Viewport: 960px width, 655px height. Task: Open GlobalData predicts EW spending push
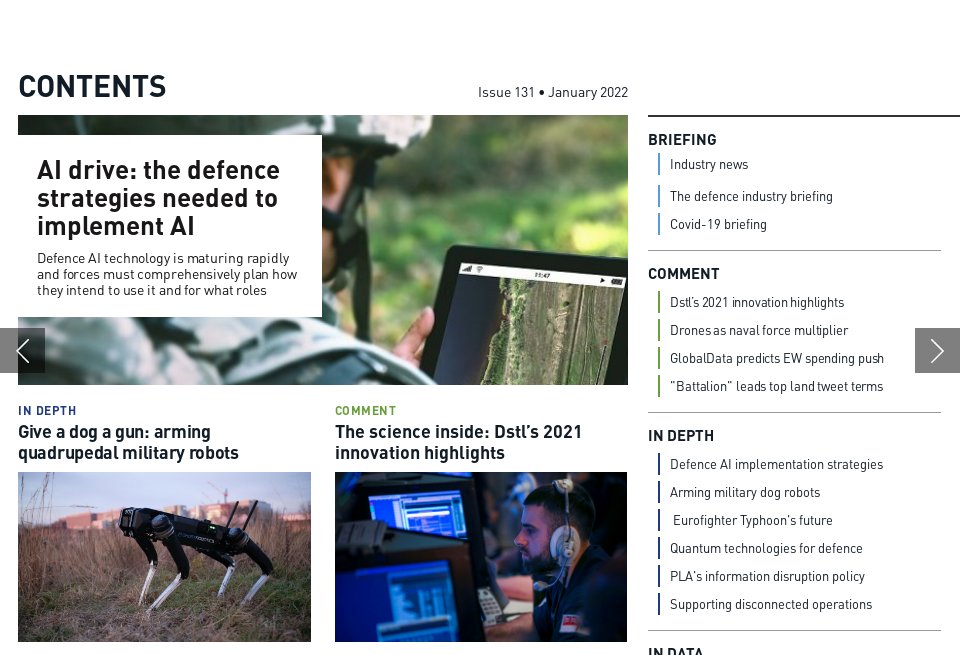click(x=777, y=358)
